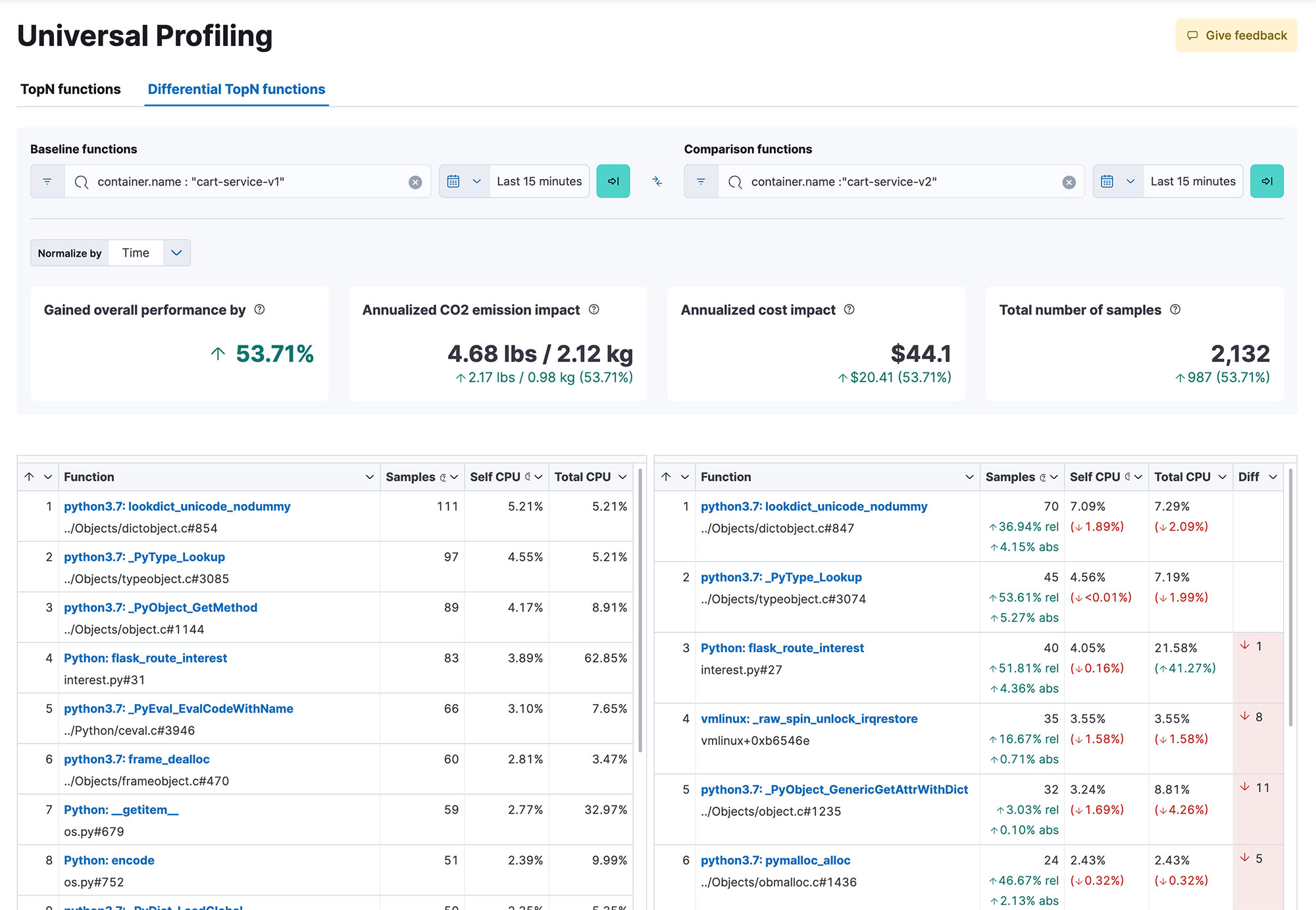Screen dimensions: 1316x910
Task: Click the comparison Self CPU info icon
Action: pyautogui.click(x=1128, y=477)
